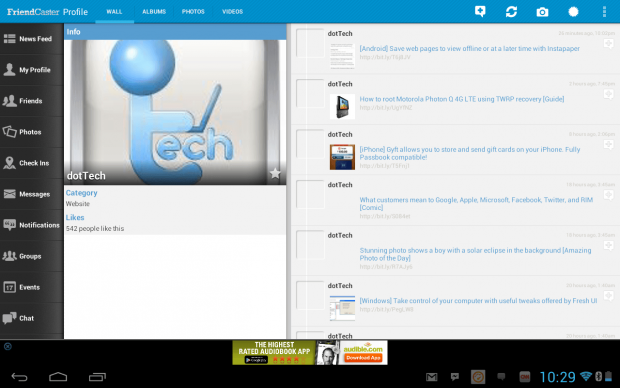
Task: Tap '542 people like this' text
Action: (x=95, y=229)
